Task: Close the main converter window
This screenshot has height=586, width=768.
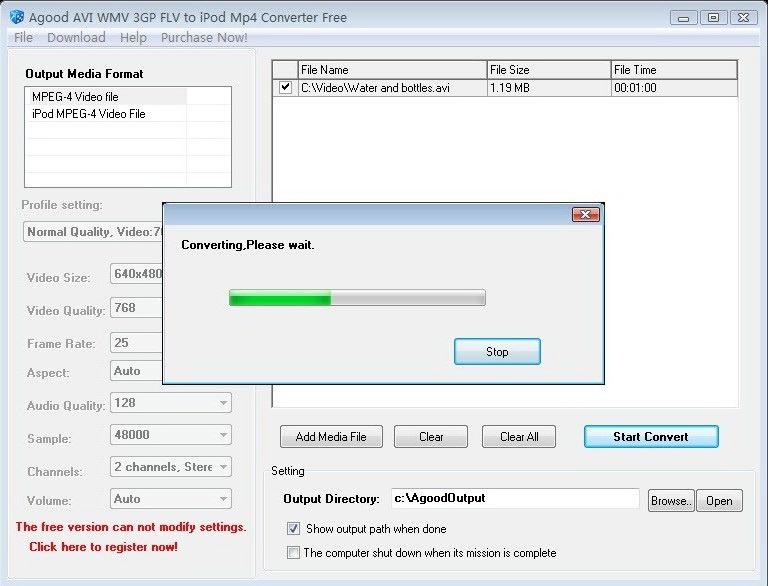Action: tap(744, 18)
